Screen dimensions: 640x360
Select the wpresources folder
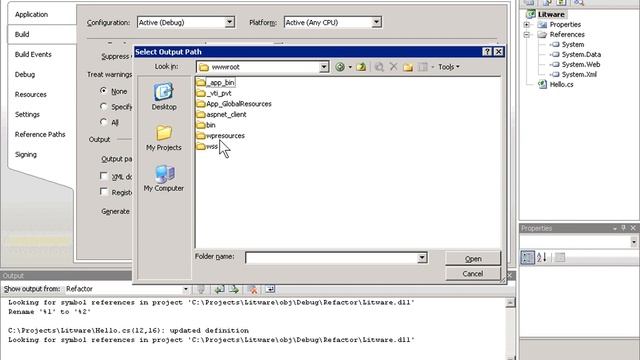[x=220, y=136]
